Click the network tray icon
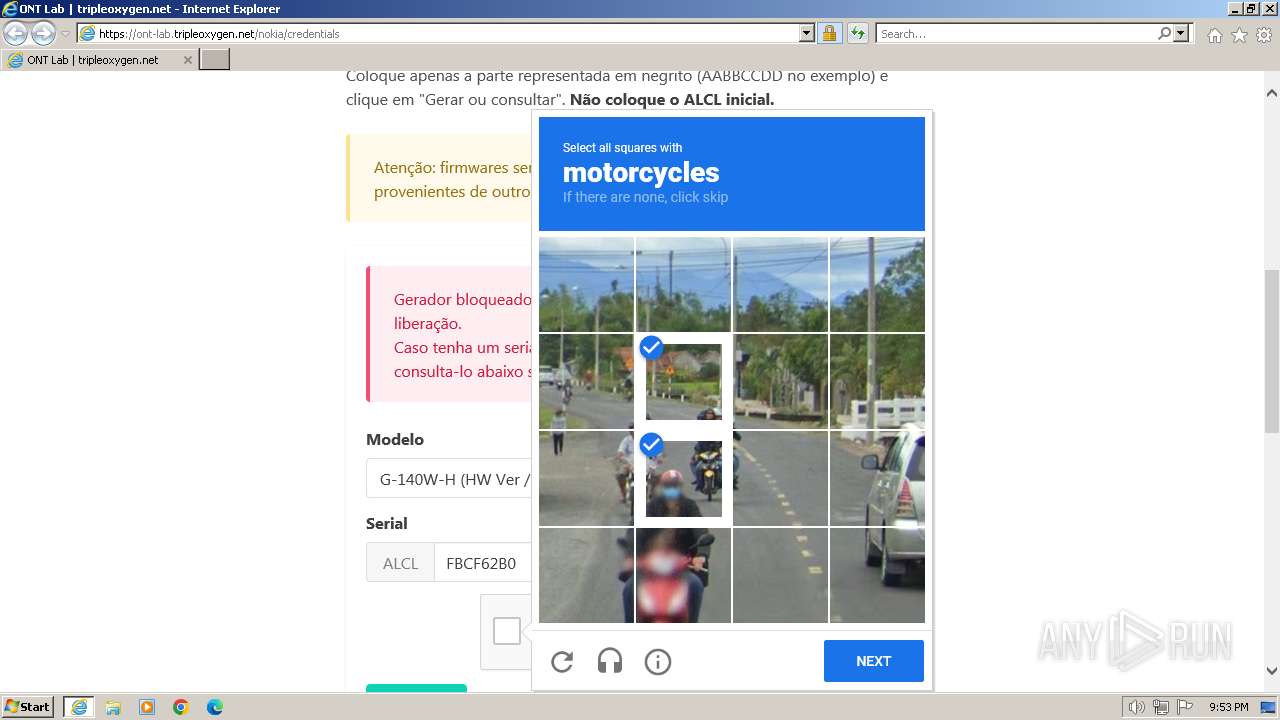The width and height of the screenshot is (1280, 720). 1161,707
